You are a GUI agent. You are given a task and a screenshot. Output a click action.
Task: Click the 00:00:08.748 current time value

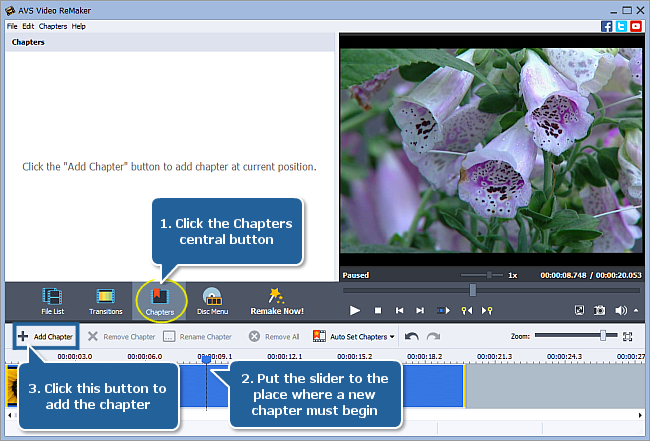click(x=563, y=275)
